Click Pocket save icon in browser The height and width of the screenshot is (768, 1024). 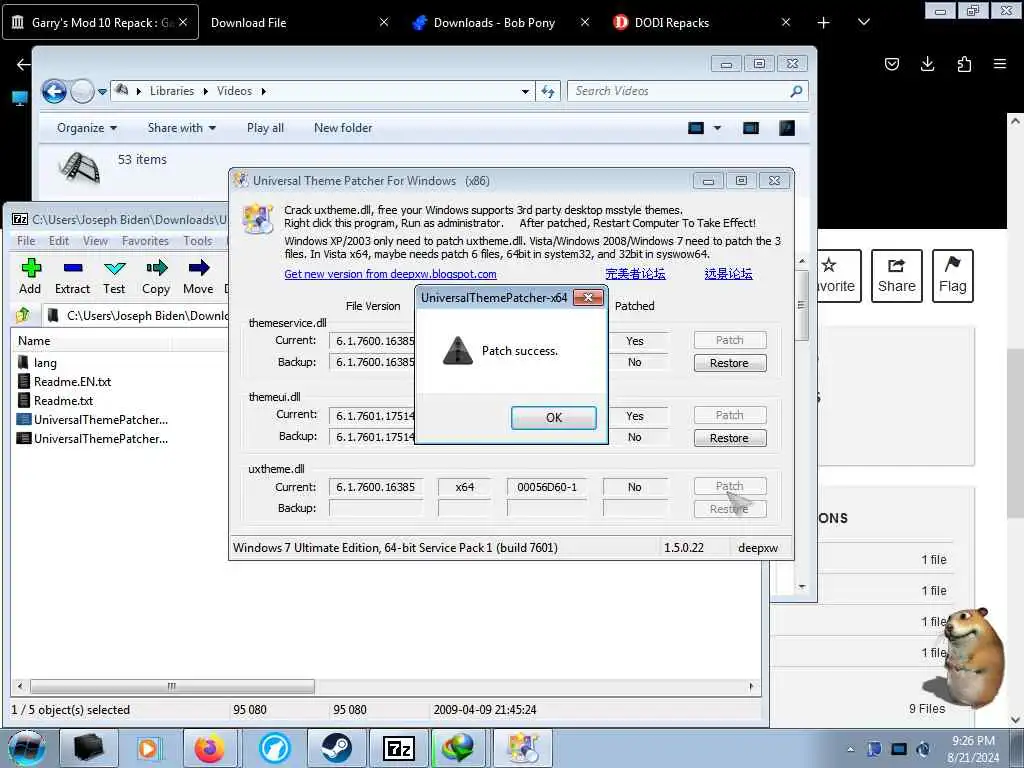coord(892,64)
